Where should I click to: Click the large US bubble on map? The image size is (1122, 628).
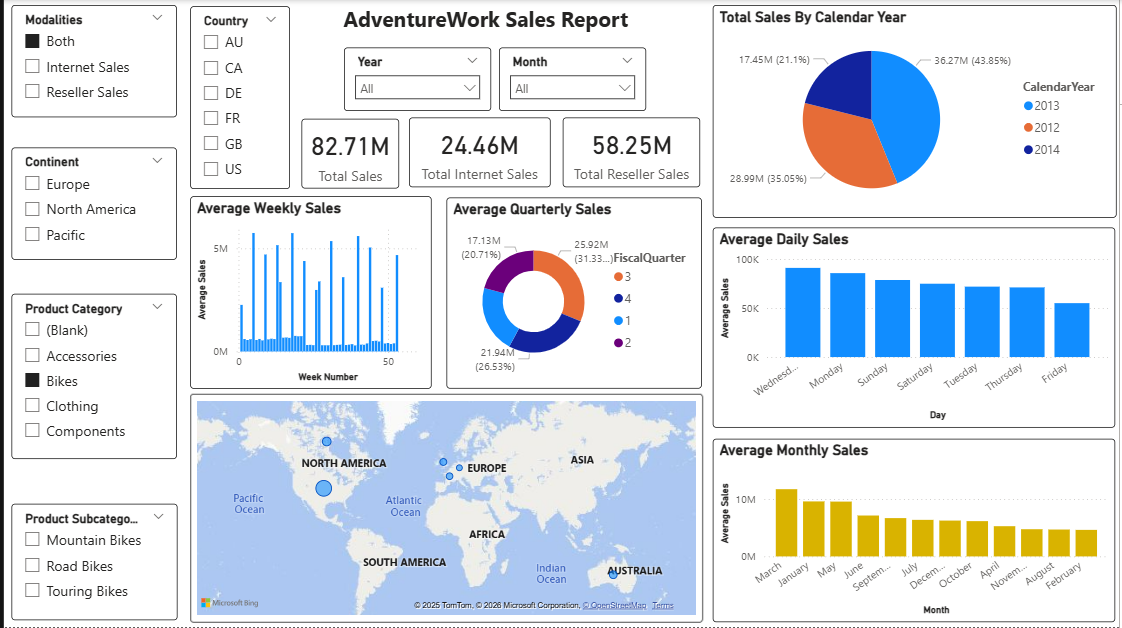pos(323,489)
